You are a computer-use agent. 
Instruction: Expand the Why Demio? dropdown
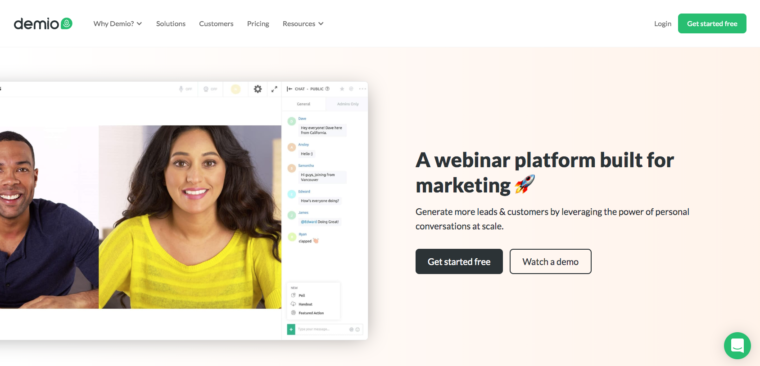tap(118, 23)
